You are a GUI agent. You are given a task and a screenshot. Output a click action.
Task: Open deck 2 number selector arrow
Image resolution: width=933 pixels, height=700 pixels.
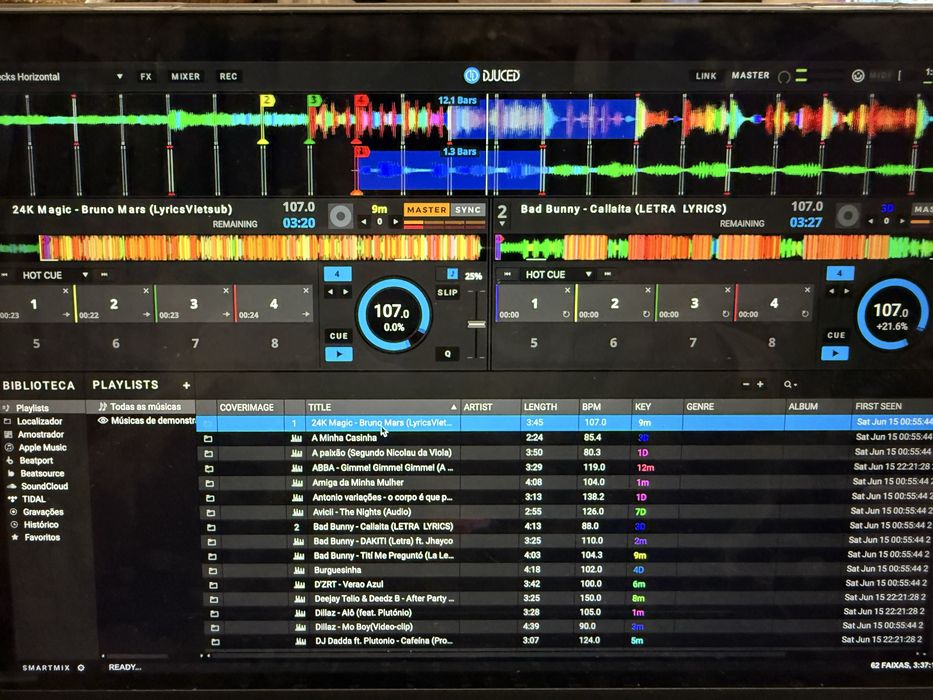[502, 224]
